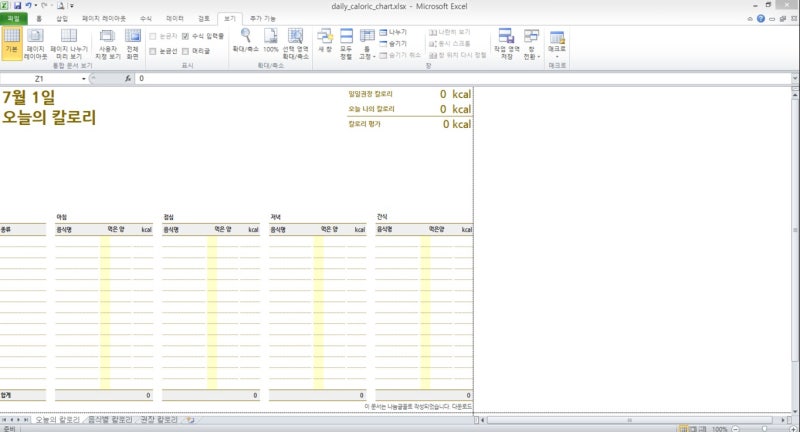Open the Data (데이터) ribbon tab

[x=175, y=18]
